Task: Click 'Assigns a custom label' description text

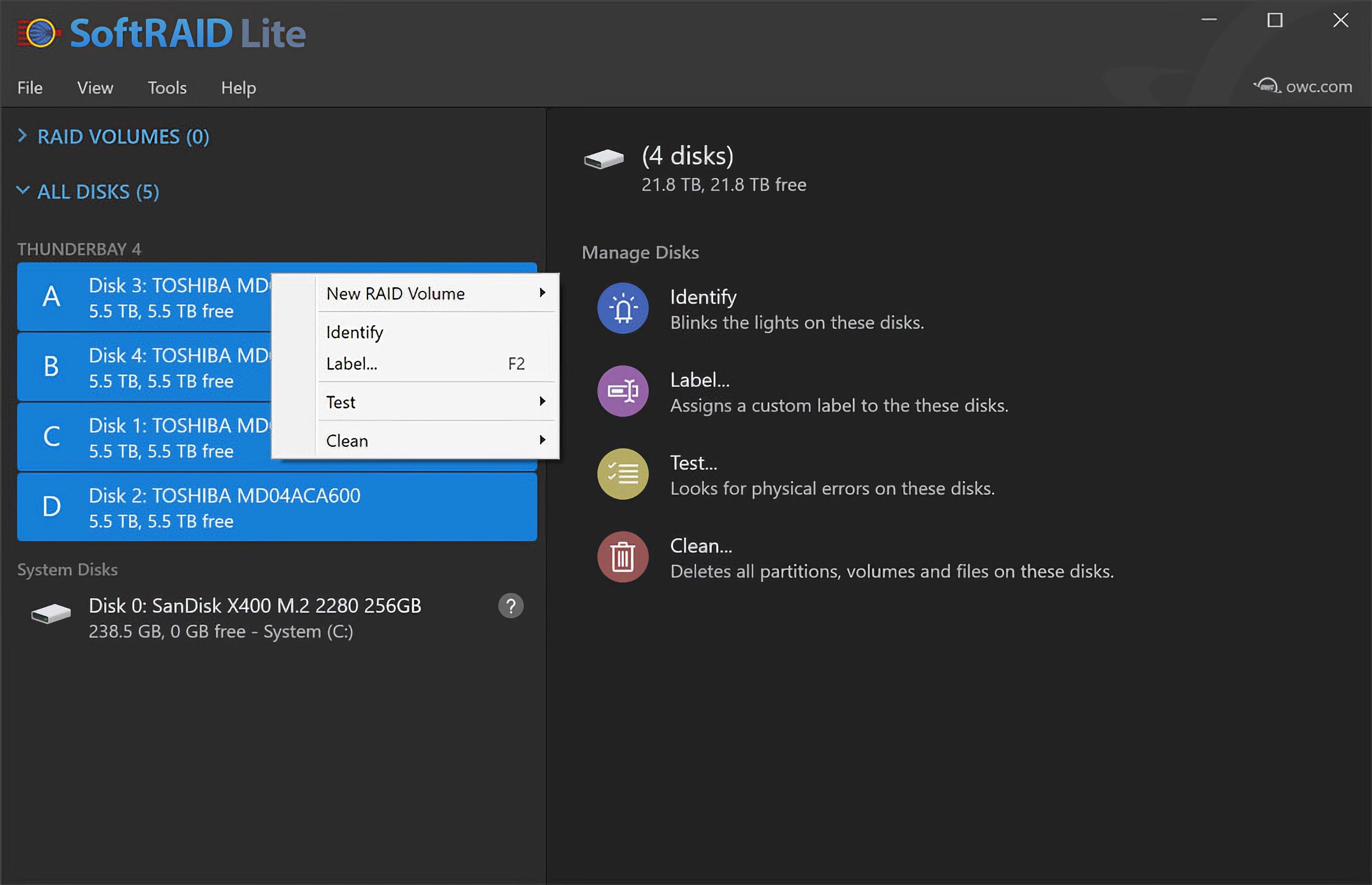Action: 839,406
